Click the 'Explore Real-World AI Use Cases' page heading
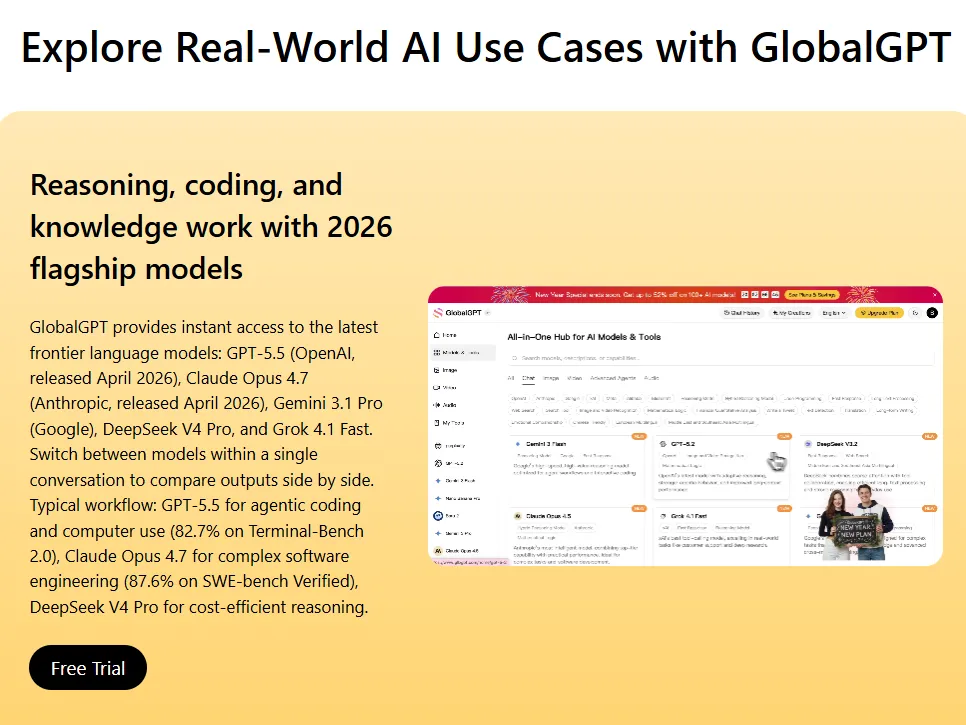The height and width of the screenshot is (725, 966). (x=486, y=47)
